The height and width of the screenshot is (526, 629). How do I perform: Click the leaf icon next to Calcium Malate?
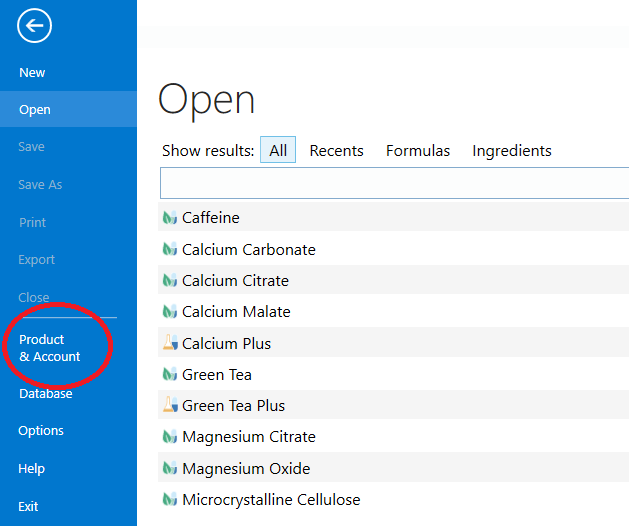(169, 312)
